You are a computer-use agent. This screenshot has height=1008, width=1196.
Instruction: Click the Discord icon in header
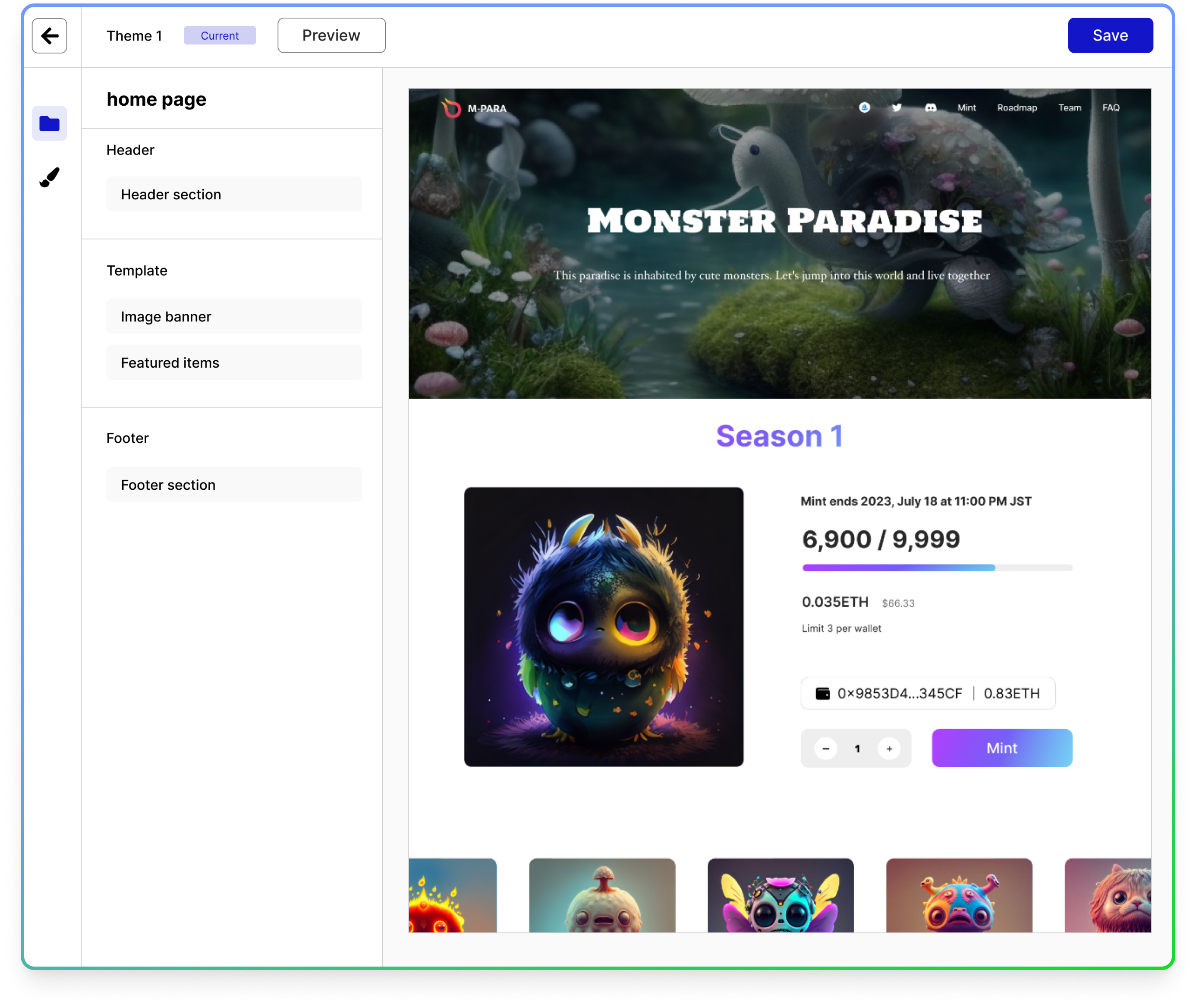(930, 107)
